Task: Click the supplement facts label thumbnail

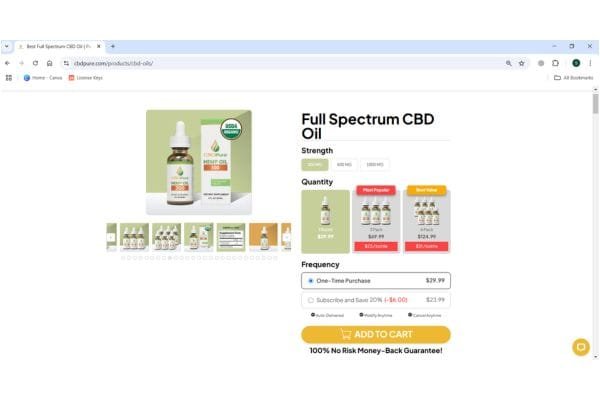Action: pyautogui.click(x=231, y=237)
